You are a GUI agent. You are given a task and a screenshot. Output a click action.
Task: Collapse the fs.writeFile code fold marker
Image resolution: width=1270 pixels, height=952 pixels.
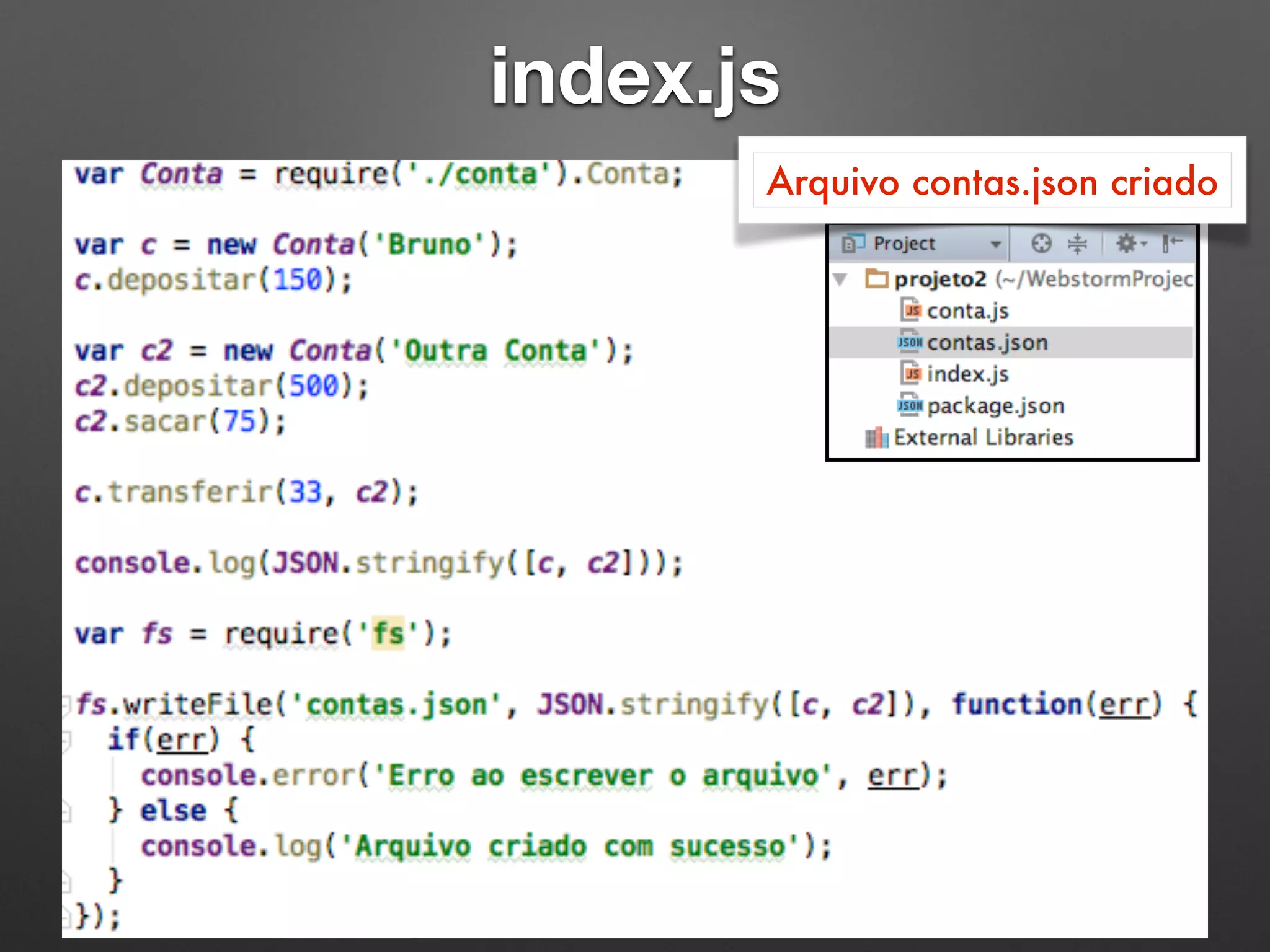pos(66,705)
